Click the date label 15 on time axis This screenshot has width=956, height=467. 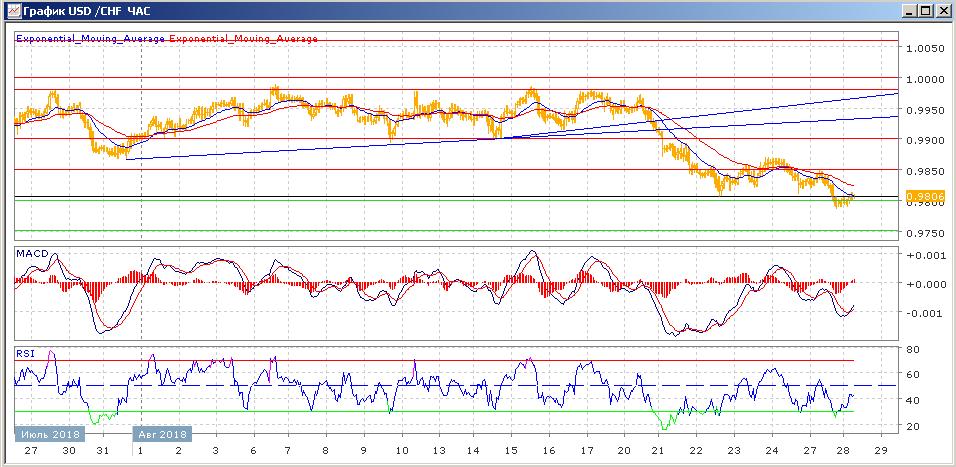[511, 452]
